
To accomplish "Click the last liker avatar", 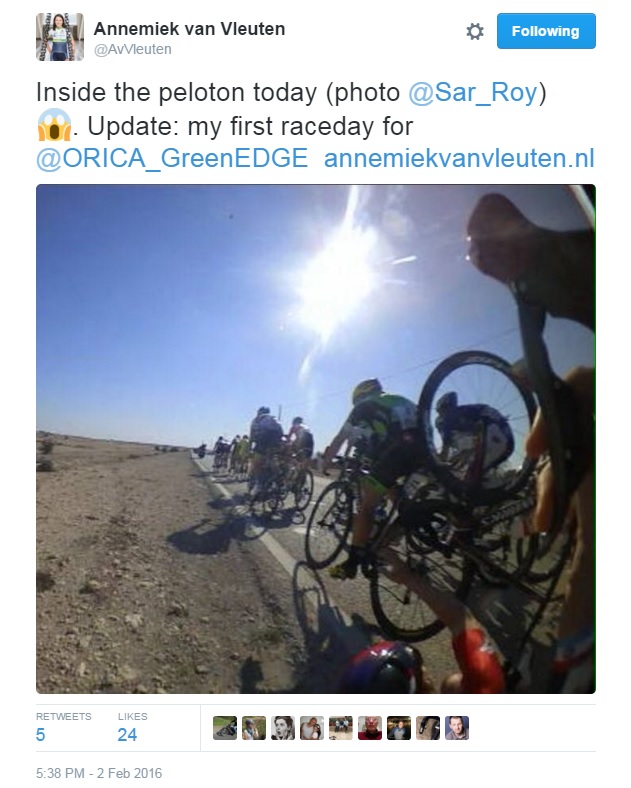I will [x=457, y=728].
